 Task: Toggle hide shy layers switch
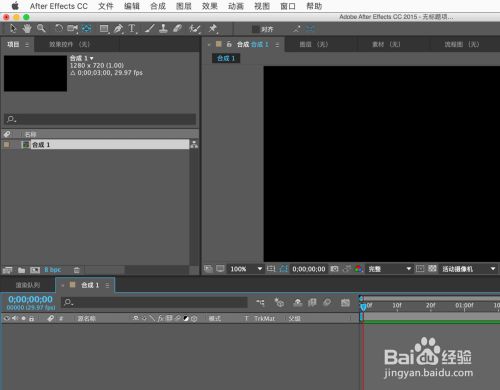(298, 302)
